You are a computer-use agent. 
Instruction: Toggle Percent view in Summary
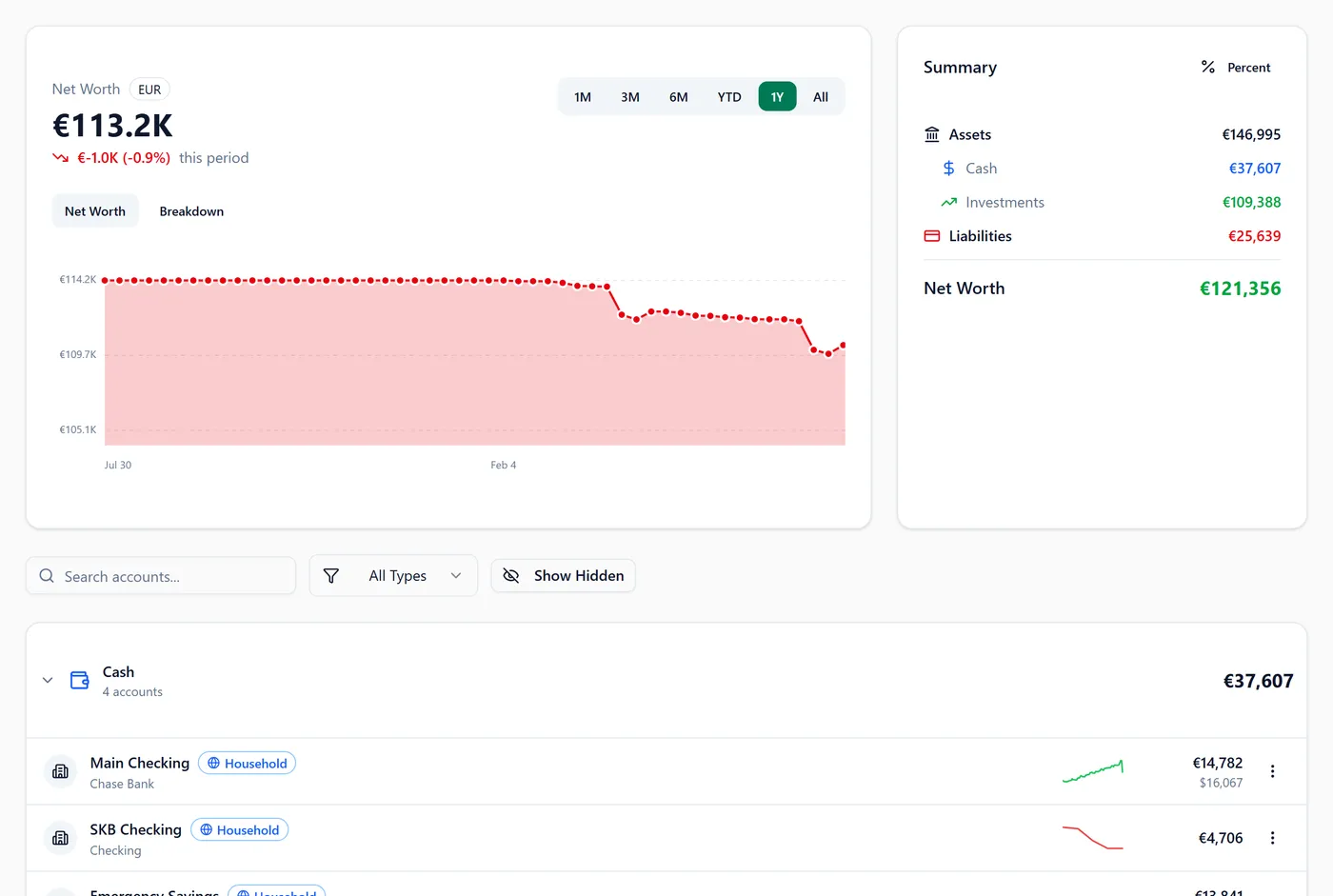1236,68
